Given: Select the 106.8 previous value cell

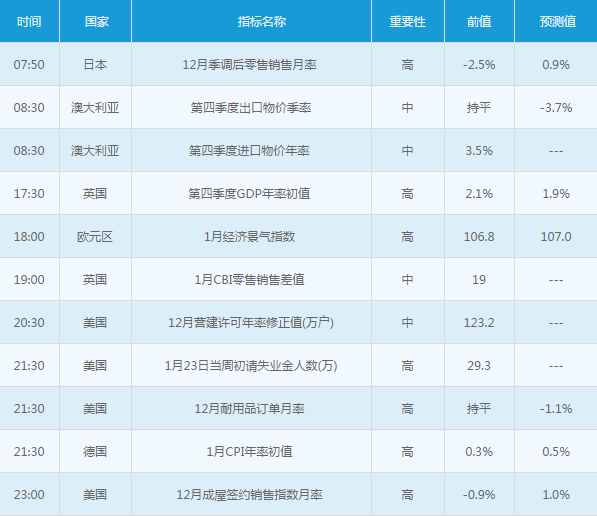Looking at the screenshot, I should [479, 236].
